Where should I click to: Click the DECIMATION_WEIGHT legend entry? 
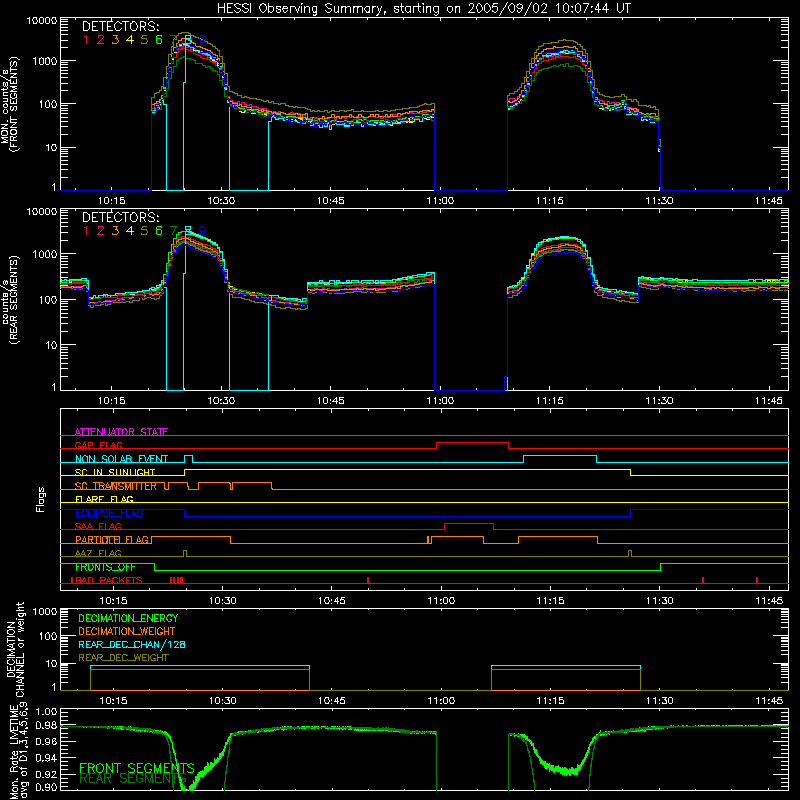127,631
